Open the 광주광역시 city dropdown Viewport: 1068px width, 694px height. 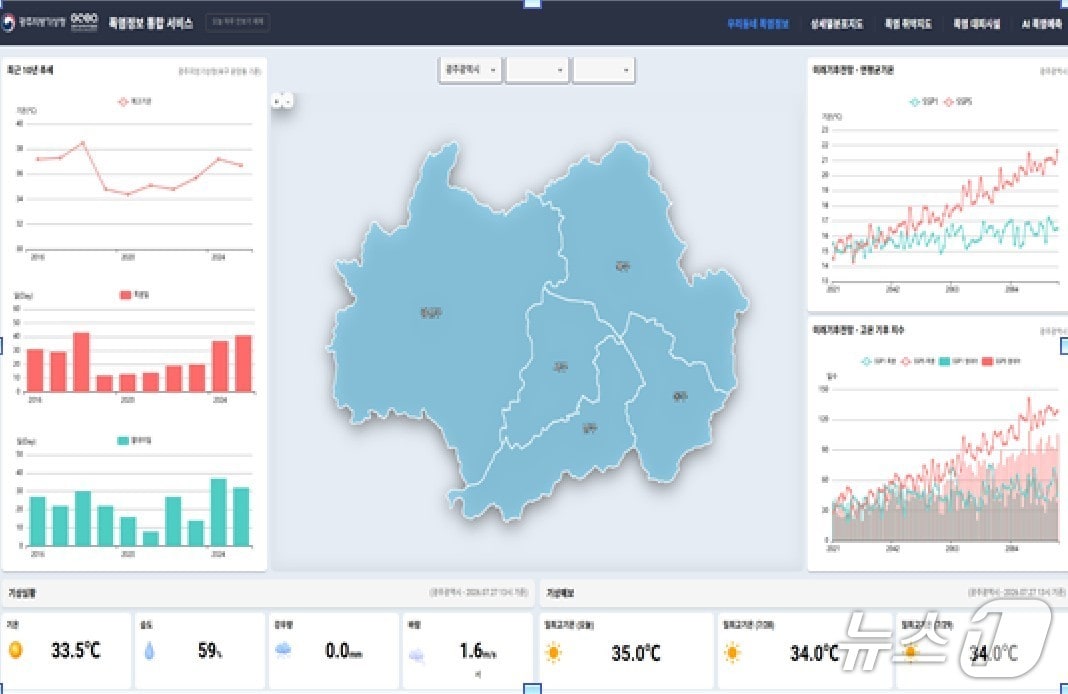[x=471, y=69]
